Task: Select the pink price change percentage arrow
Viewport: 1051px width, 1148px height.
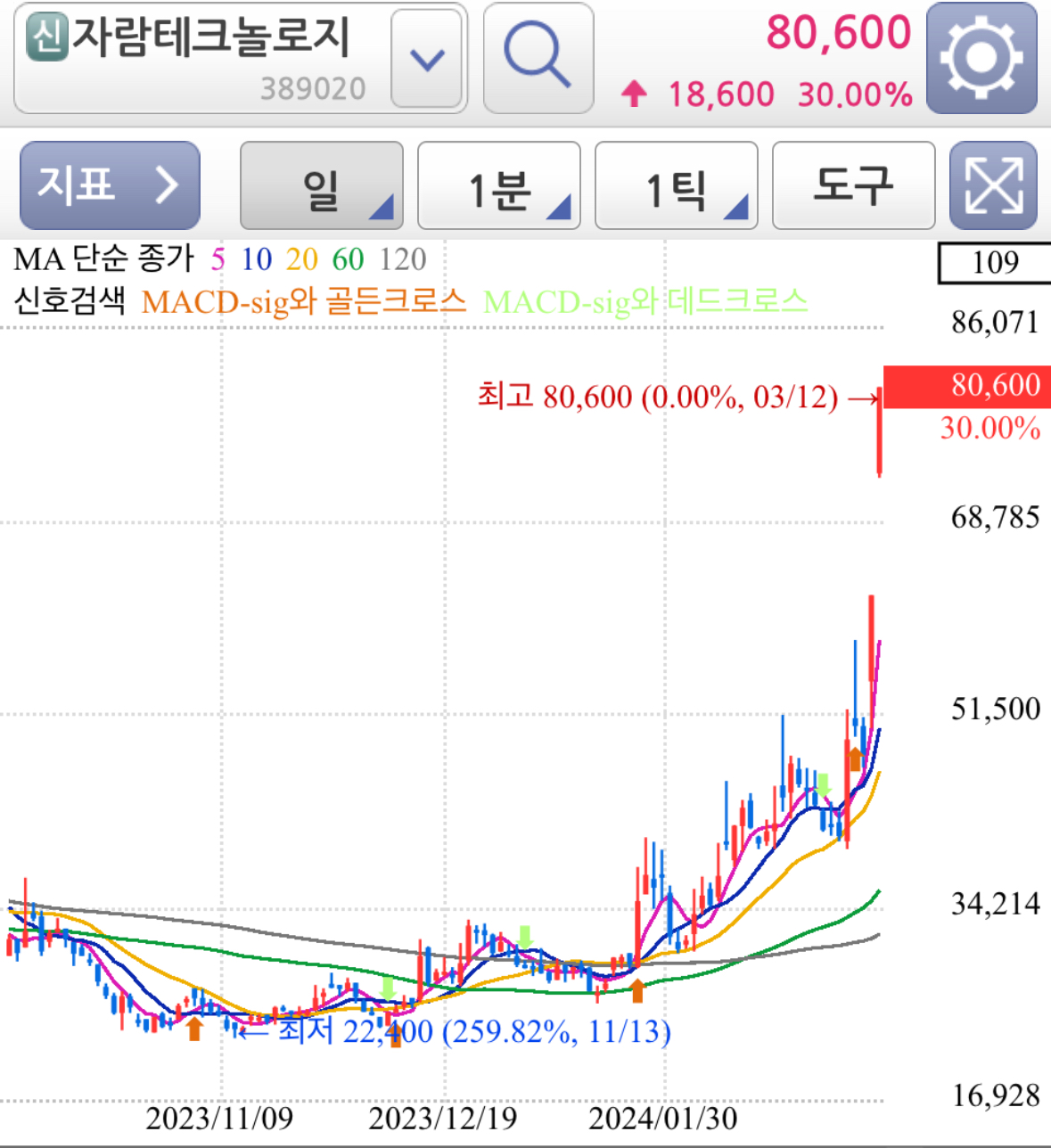Action: click(x=634, y=93)
